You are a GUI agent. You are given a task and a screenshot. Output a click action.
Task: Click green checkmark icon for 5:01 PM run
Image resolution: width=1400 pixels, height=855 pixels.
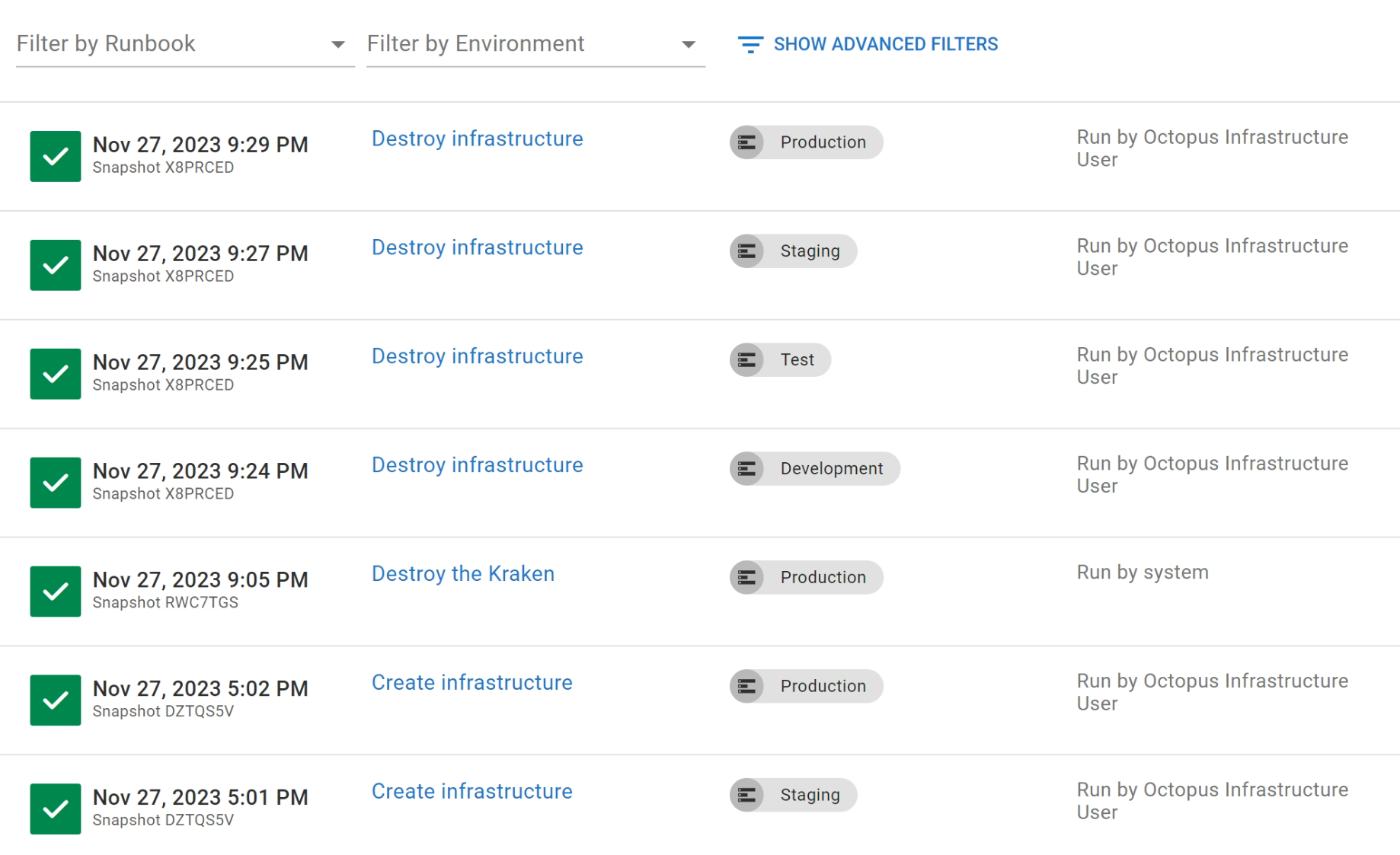tap(56, 809)
